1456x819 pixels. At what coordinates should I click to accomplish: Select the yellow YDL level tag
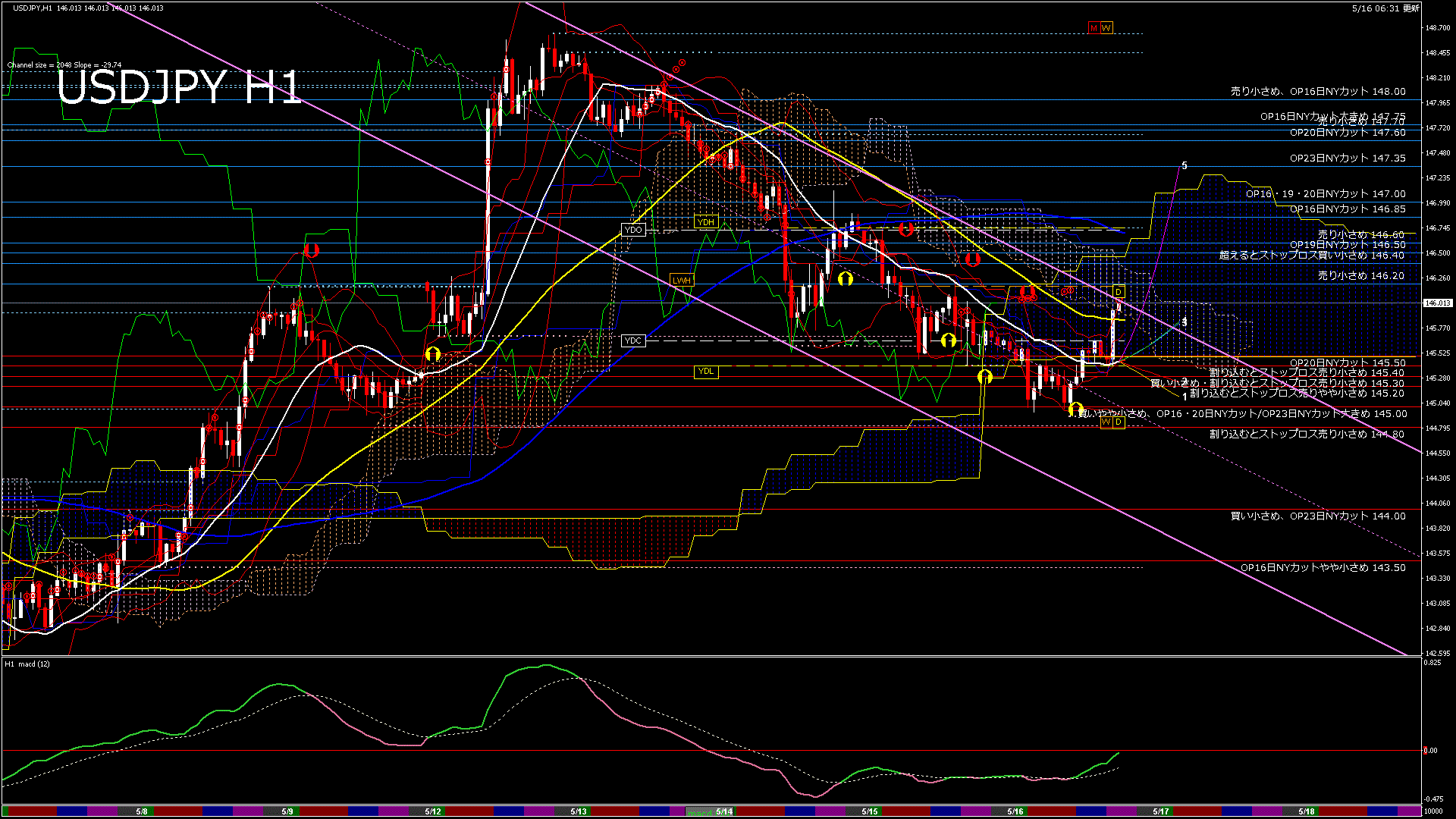[x=706, y=371]
